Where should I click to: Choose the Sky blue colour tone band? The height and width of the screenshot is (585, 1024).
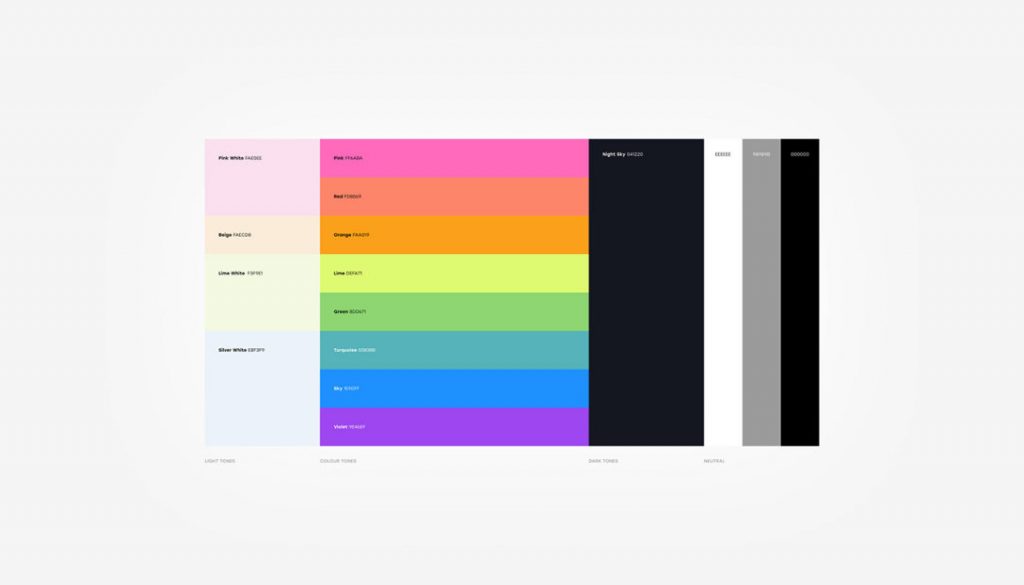point(454,388)
